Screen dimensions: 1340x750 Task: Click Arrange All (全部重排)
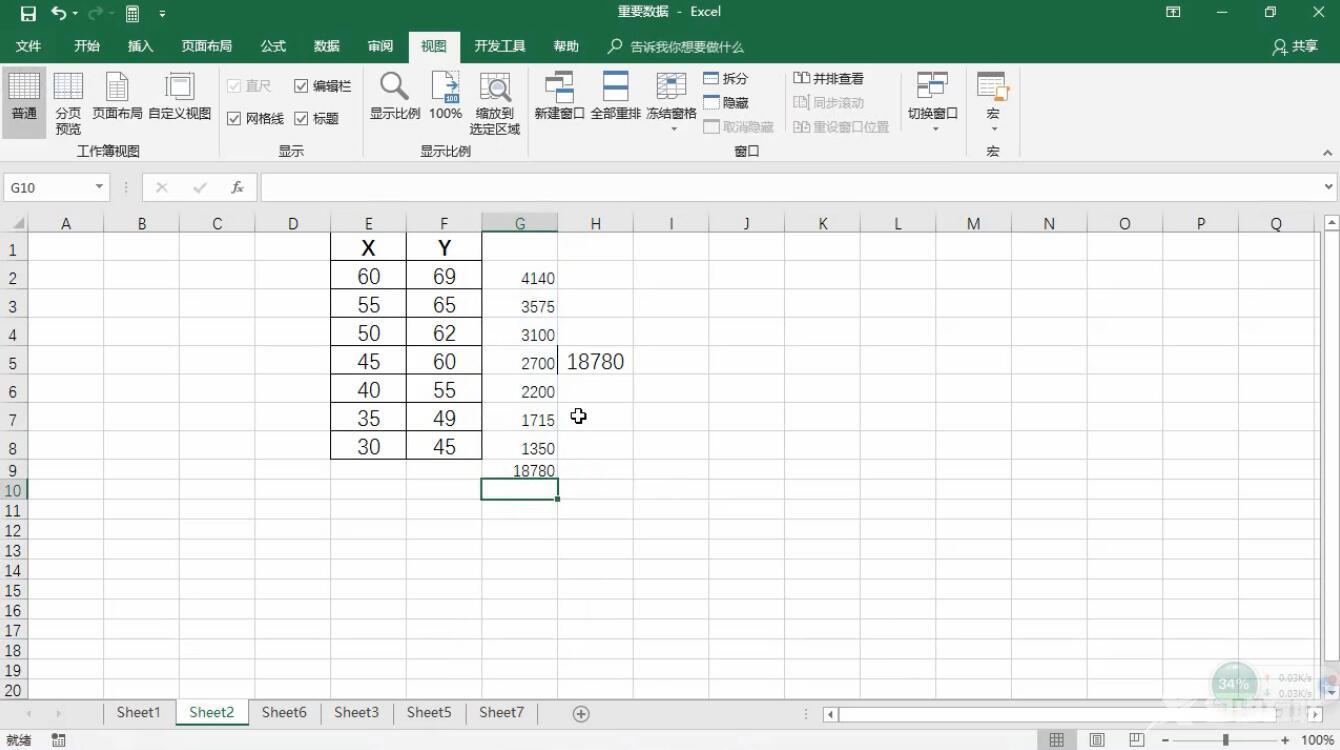(615, 97)
